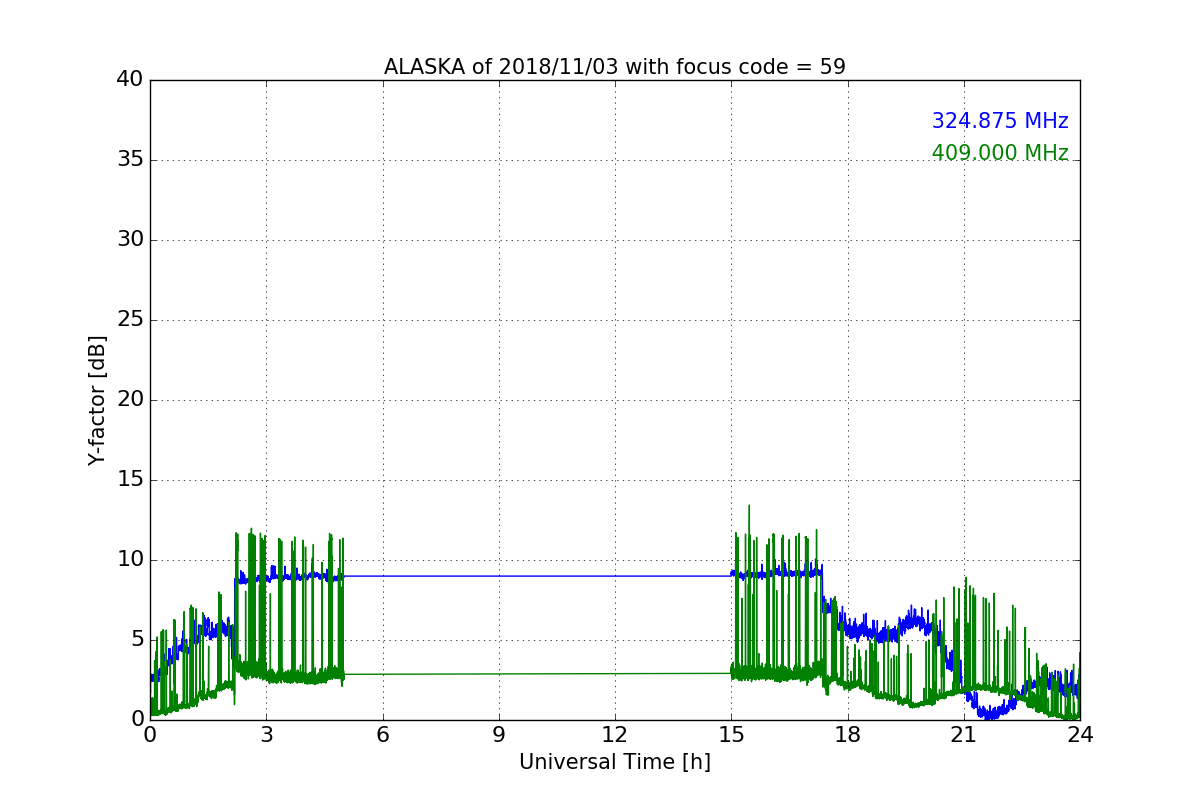
Task: Click the x-axis tick label 21
Action: [964, 735]
